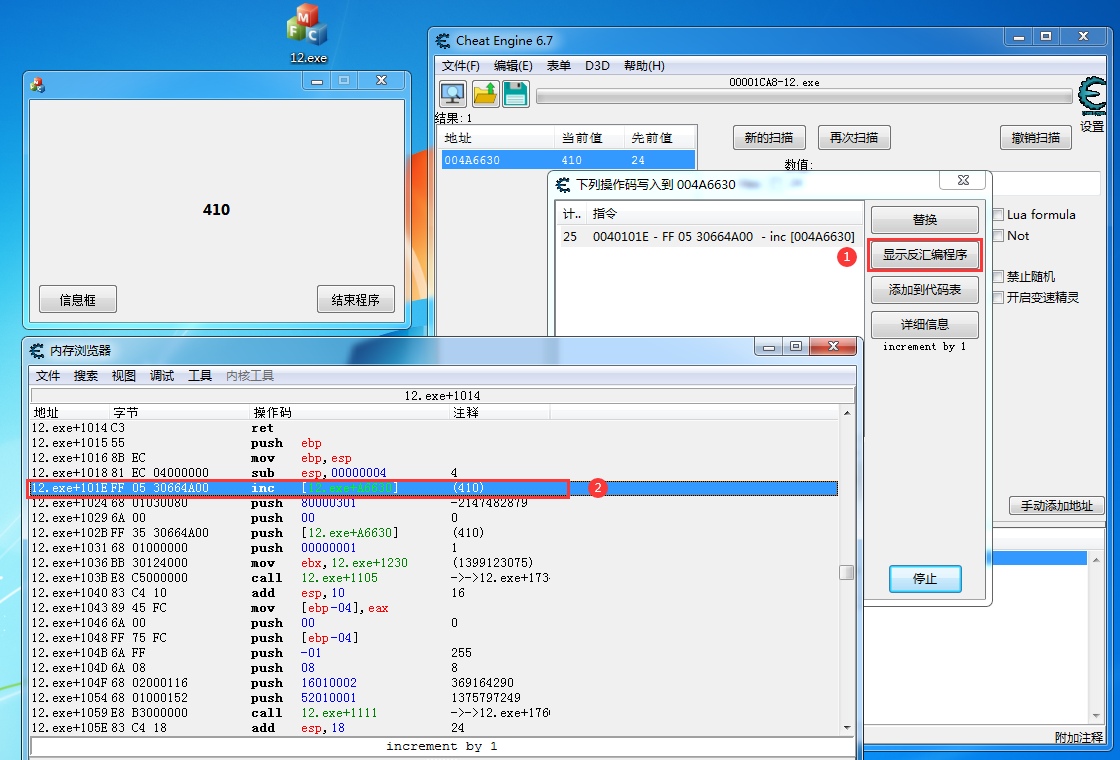Select the call 12.exe+1111 row
The height and width of the screenshot is (760, 1120).
click(x=434, y=713)
